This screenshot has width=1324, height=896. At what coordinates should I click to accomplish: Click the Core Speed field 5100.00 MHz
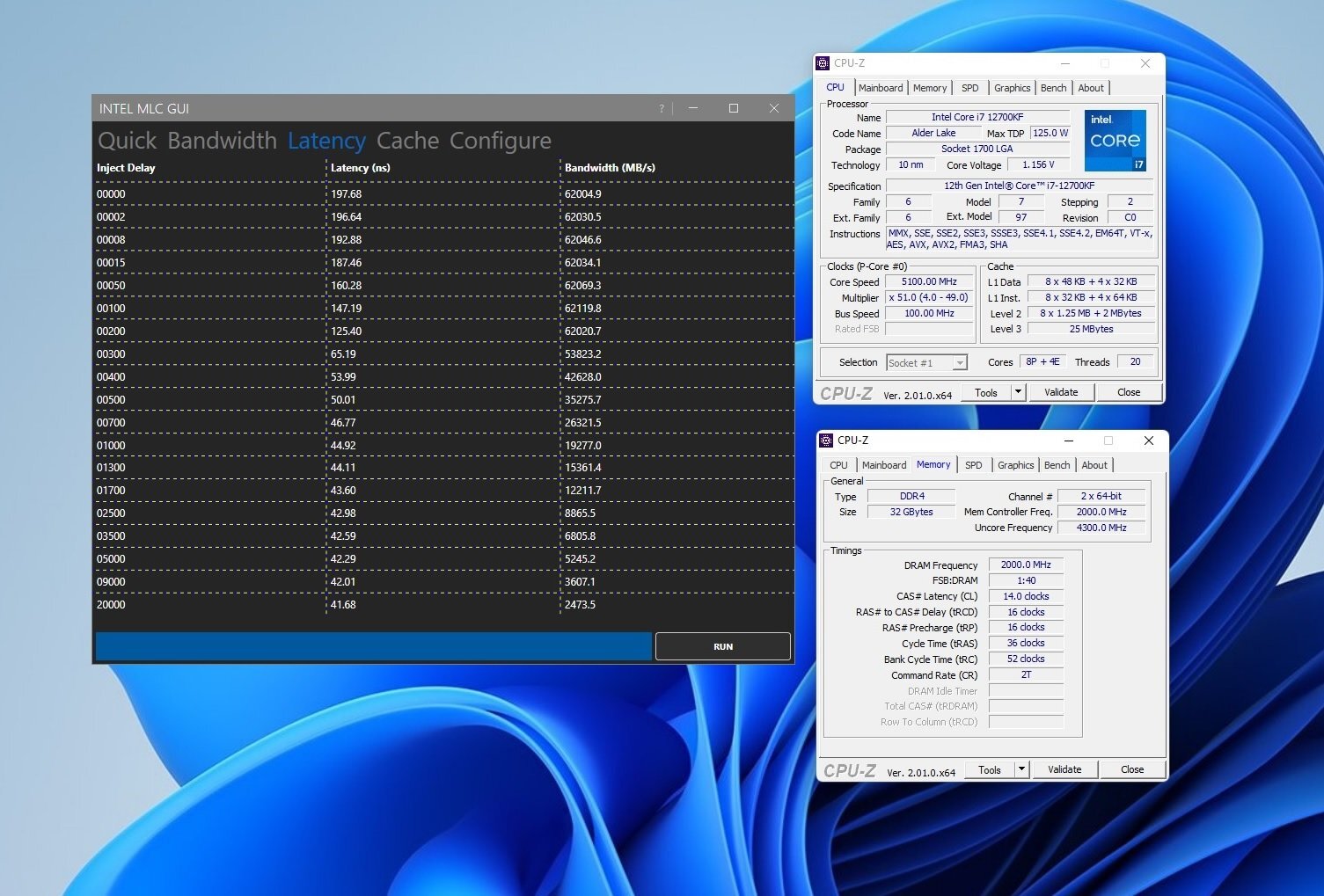click(x=929, y=281)
